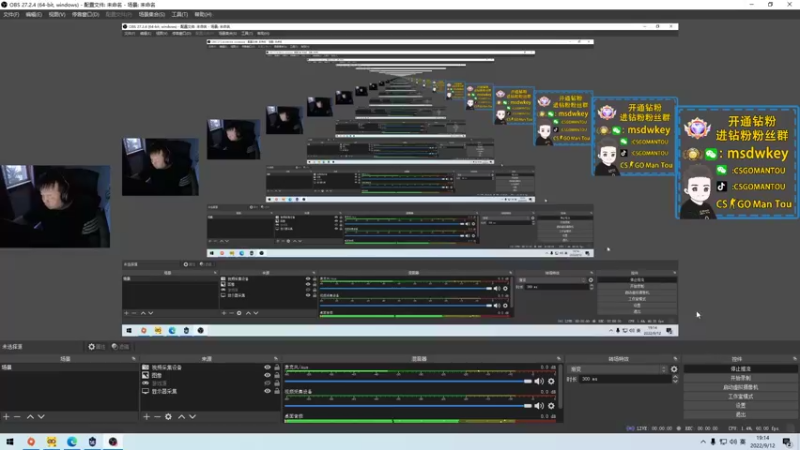Move scene down in Scenes panel
The height and width of the screenshot is (450, 800).
(x=41, y=417)
